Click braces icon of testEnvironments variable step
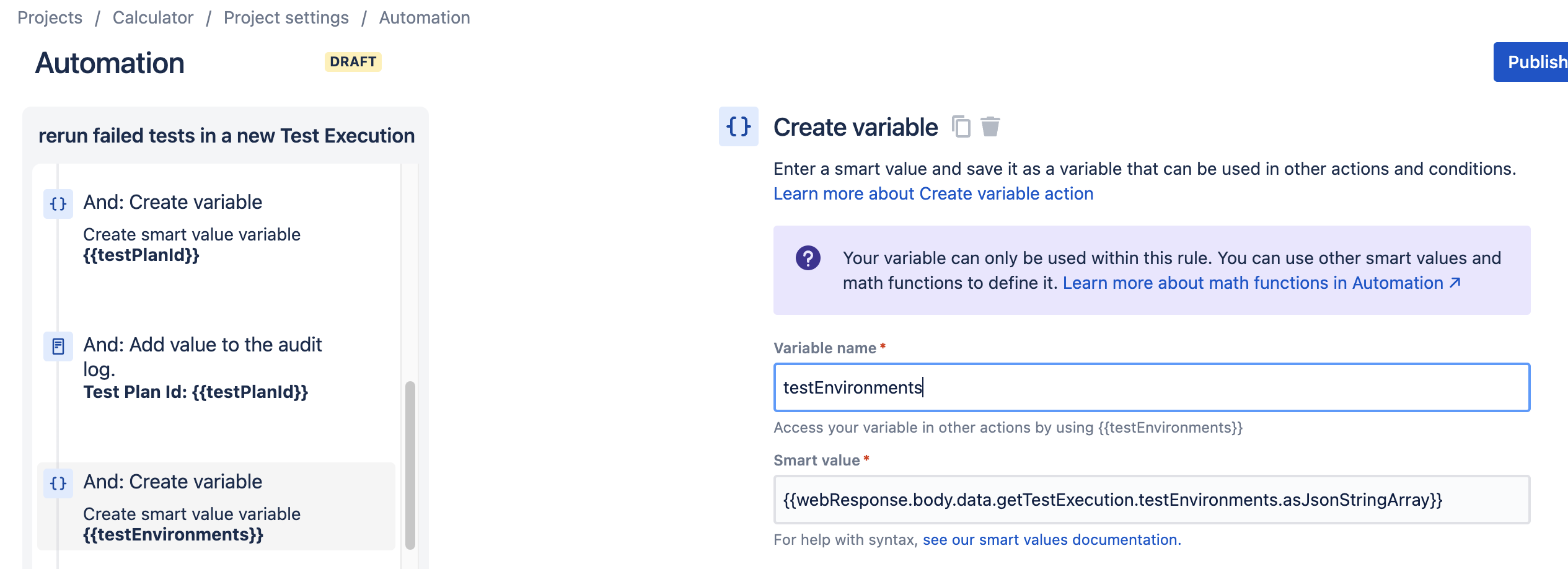 (58, 483)
